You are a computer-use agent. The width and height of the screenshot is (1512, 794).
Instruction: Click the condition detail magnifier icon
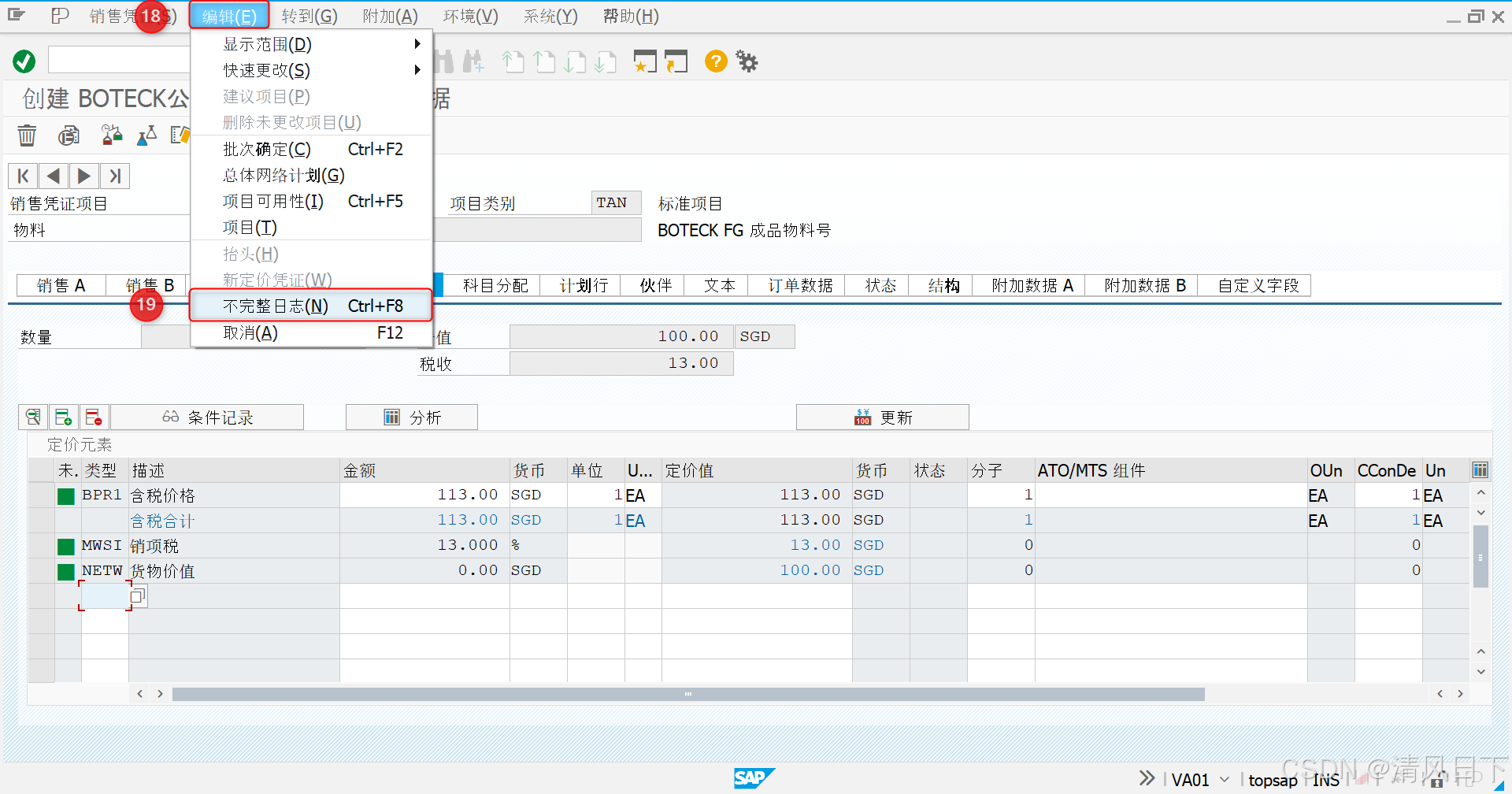[x=33, y=417]
